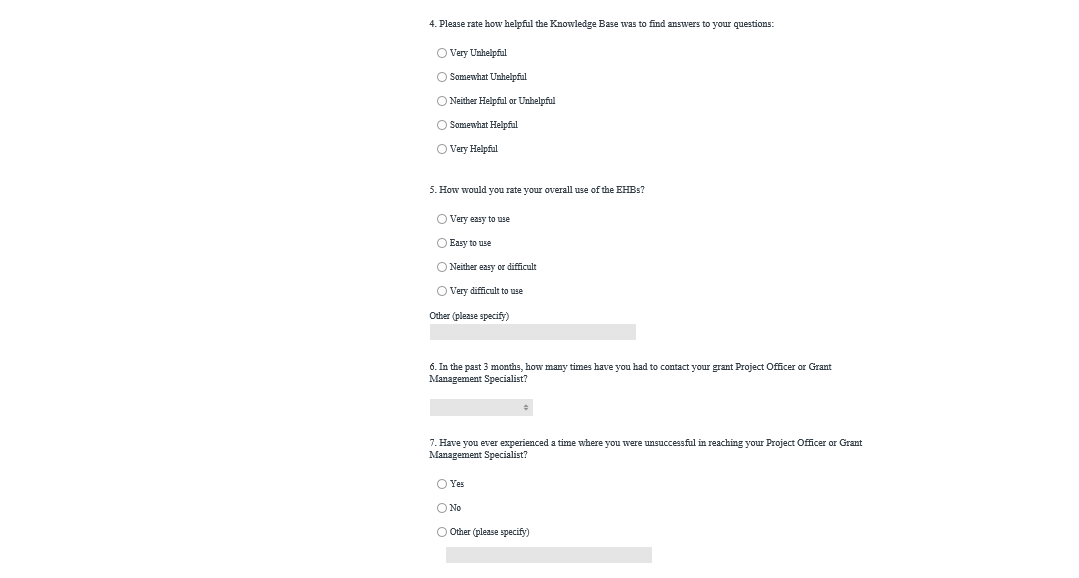Click the Neither easy or difficult label
This screenshot has height=578, width=1079.
point(493,267)
